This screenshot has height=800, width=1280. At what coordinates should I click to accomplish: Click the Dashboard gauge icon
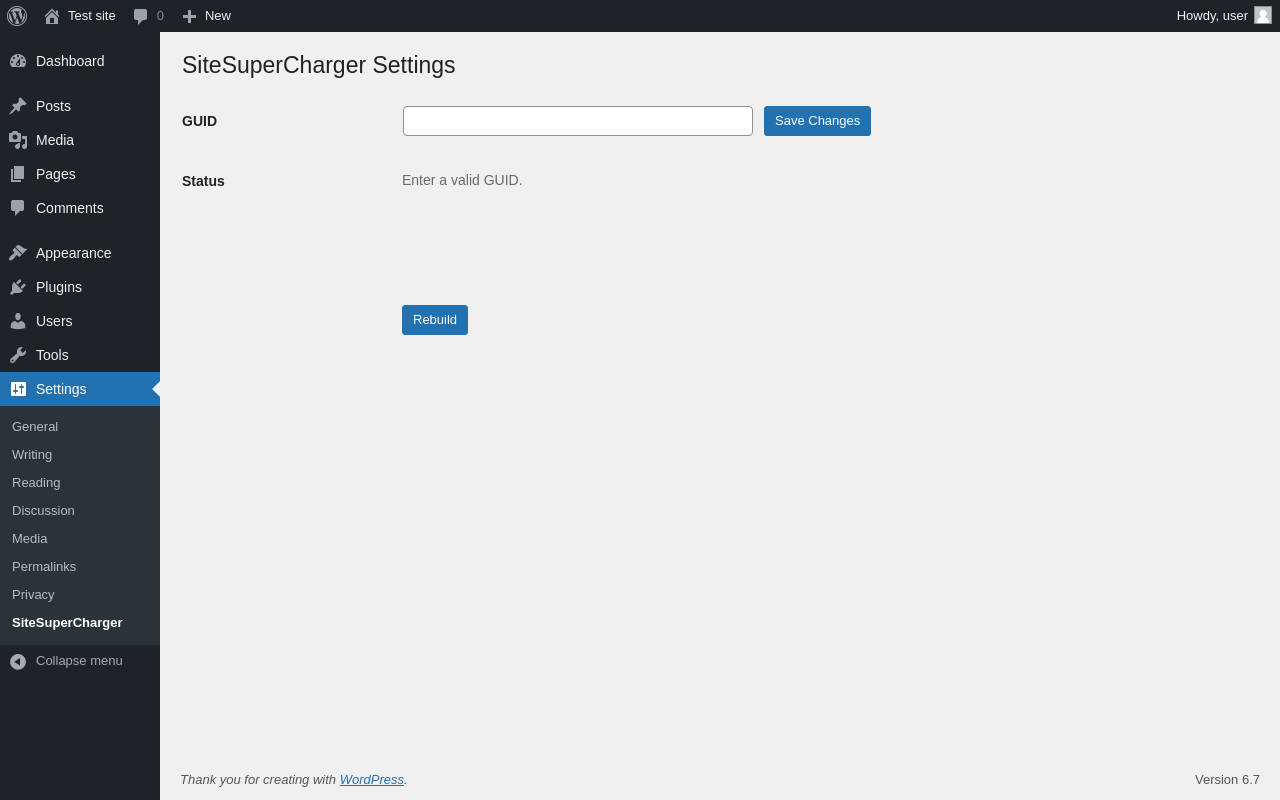pyautogui.click(x=18, y=61)
